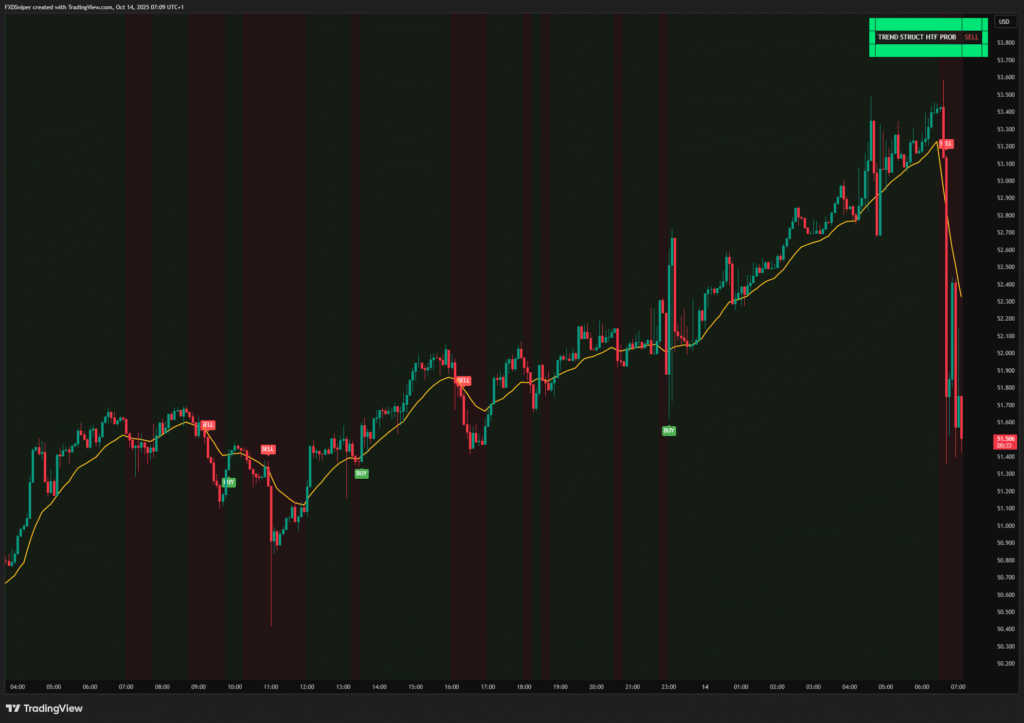Open the USD currency selector
This screenshot has height=723, width=1024.
tap(1004, 21)
